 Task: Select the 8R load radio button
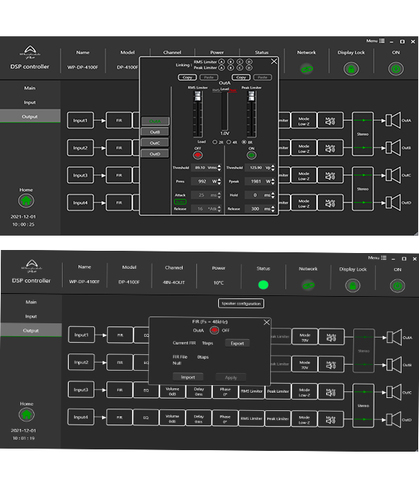tap(244, 142)
